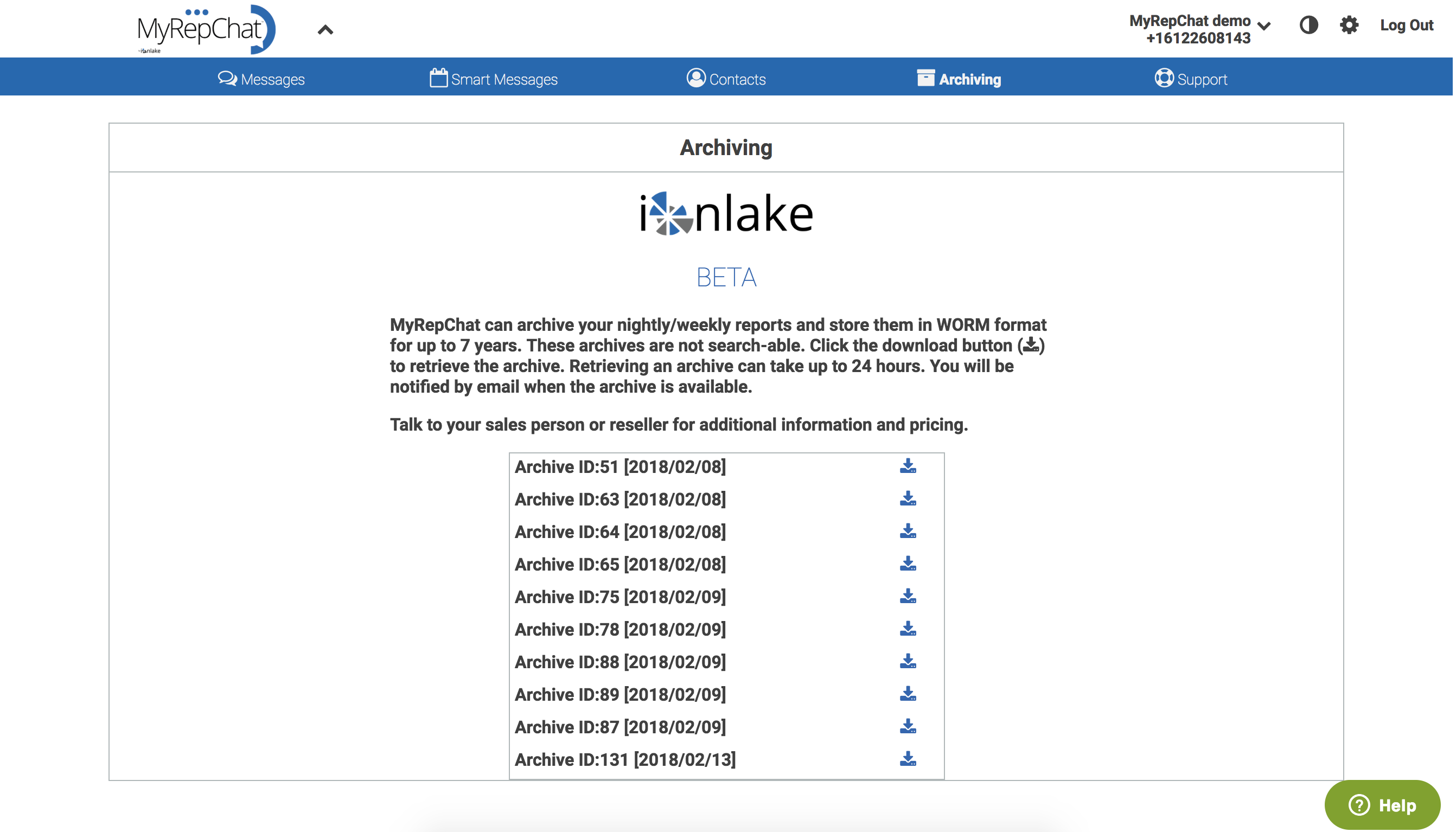The image size is (1456, 832).
Task: Download archive ID:63
Action: tap(909, 500)
